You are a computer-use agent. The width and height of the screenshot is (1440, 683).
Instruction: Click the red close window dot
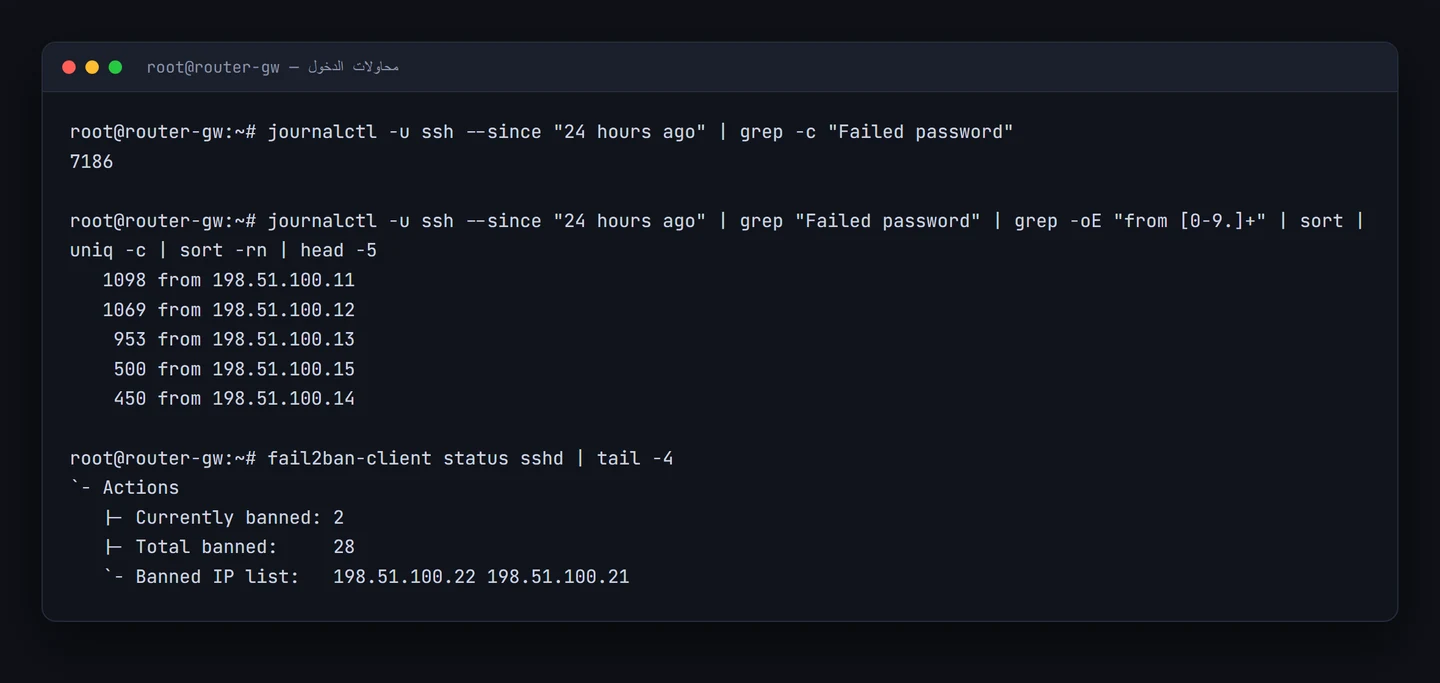point(69,67)
